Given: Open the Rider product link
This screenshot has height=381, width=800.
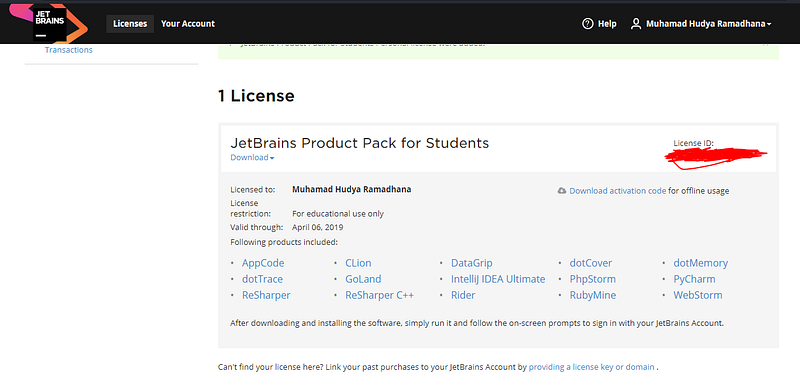Looking at the screenshot, I should 463,295.
